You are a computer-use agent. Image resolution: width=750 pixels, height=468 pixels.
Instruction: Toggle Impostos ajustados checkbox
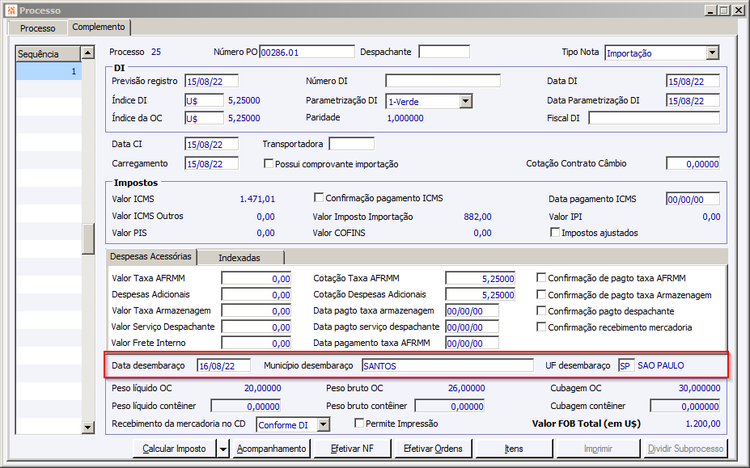pyautogui.click(x=555, y=232)
